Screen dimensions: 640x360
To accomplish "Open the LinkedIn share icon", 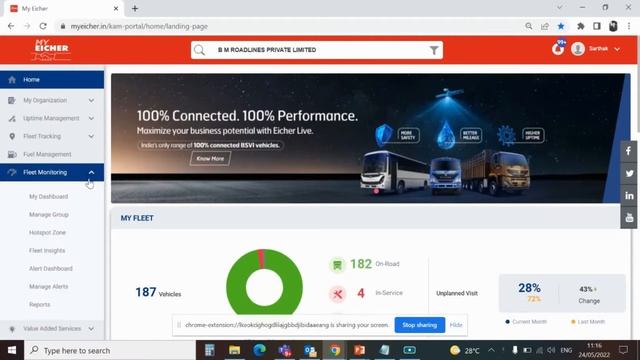I will [x=629, y=196].
